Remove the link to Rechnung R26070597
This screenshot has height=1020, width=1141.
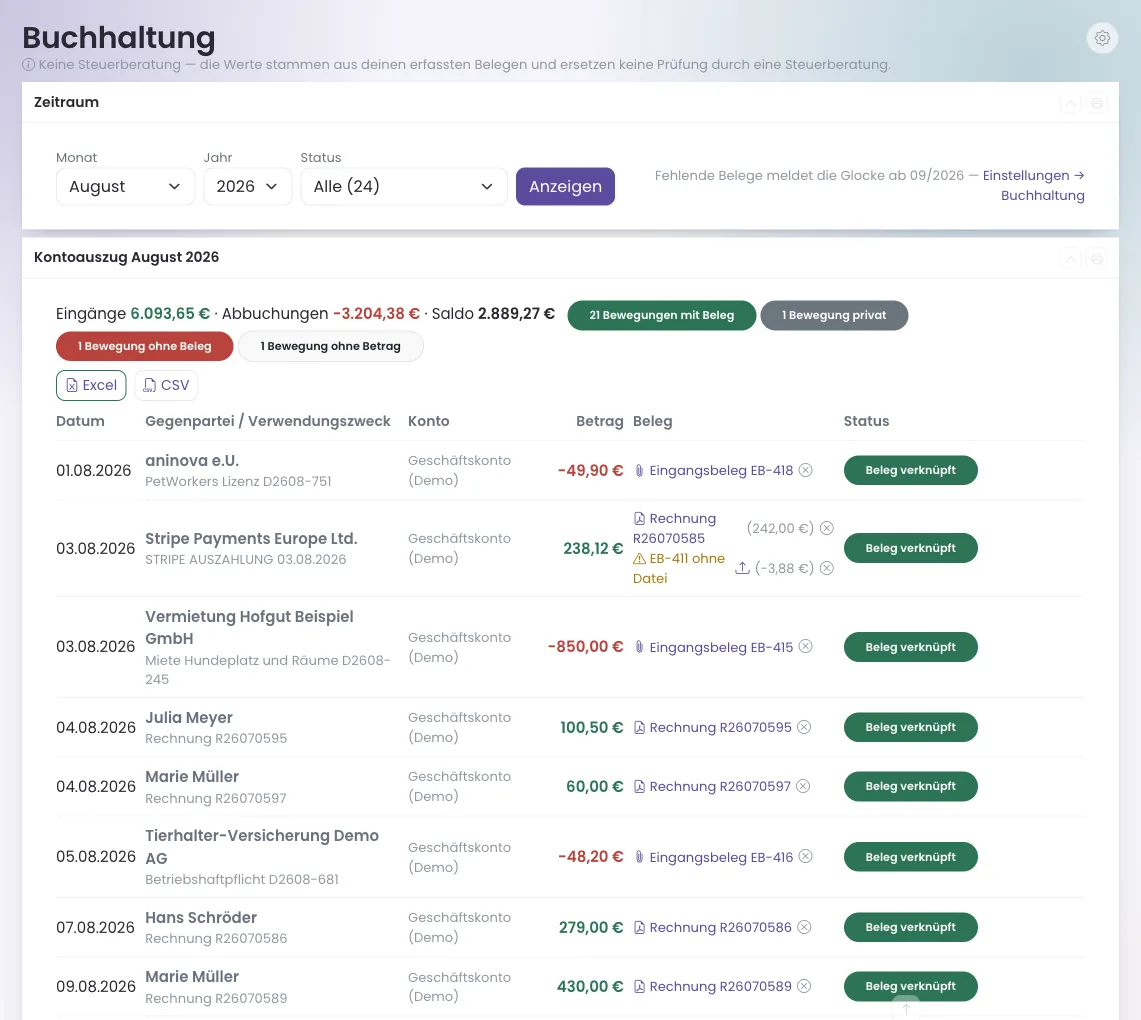(x=803, y=786)
